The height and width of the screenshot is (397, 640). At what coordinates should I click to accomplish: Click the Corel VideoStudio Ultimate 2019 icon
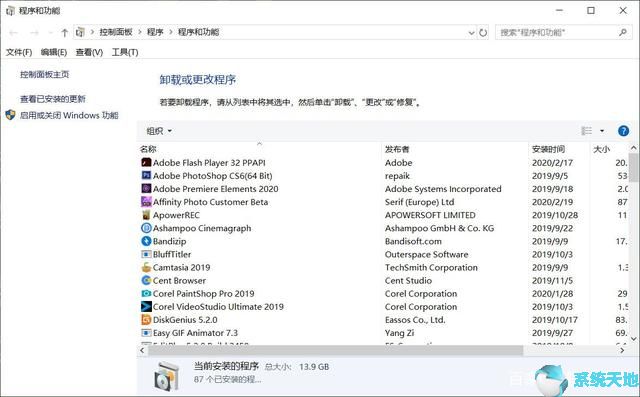click(x=146, y=306)
